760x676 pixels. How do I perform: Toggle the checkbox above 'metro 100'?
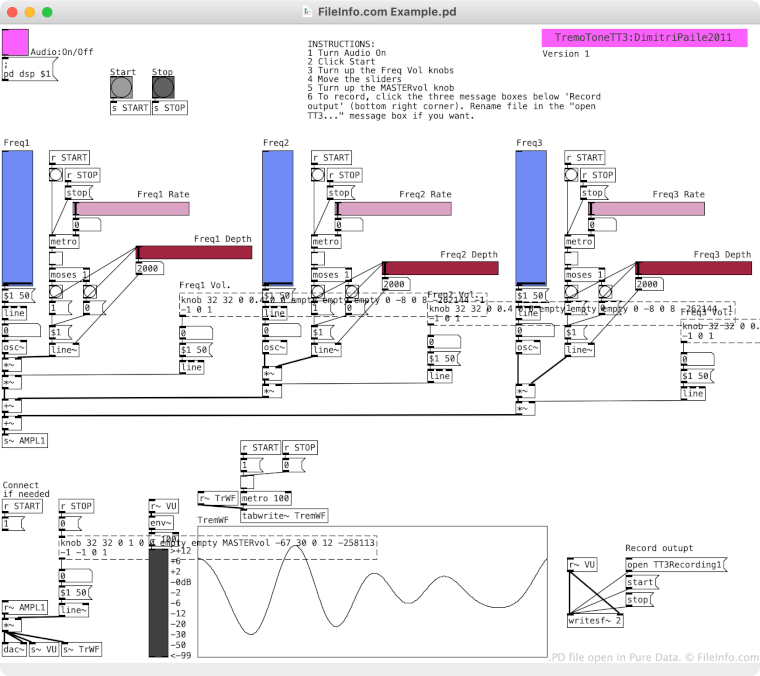pyautogui.click(x=247, y=482)
